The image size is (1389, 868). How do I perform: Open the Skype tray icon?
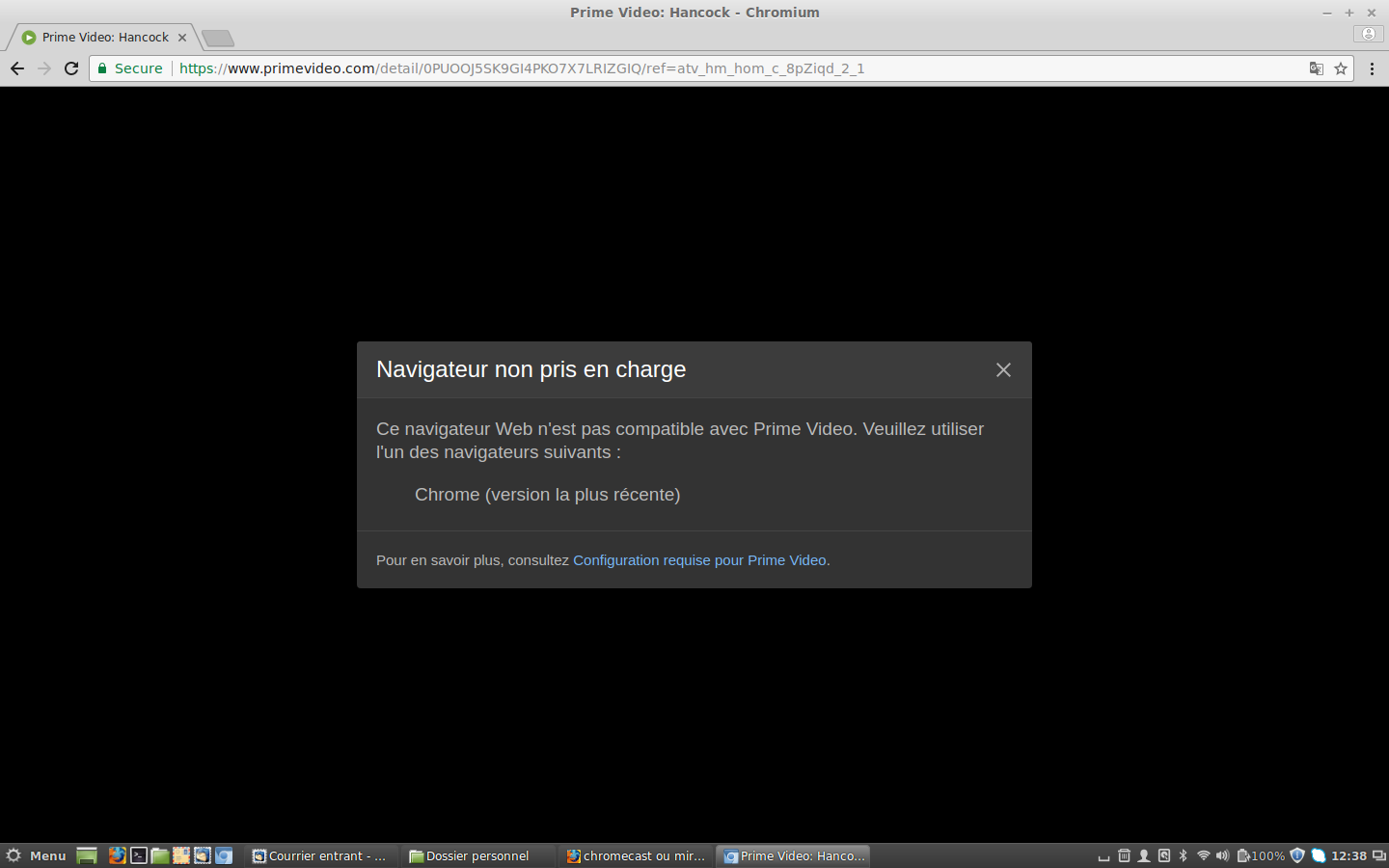tap(1319, 855)
